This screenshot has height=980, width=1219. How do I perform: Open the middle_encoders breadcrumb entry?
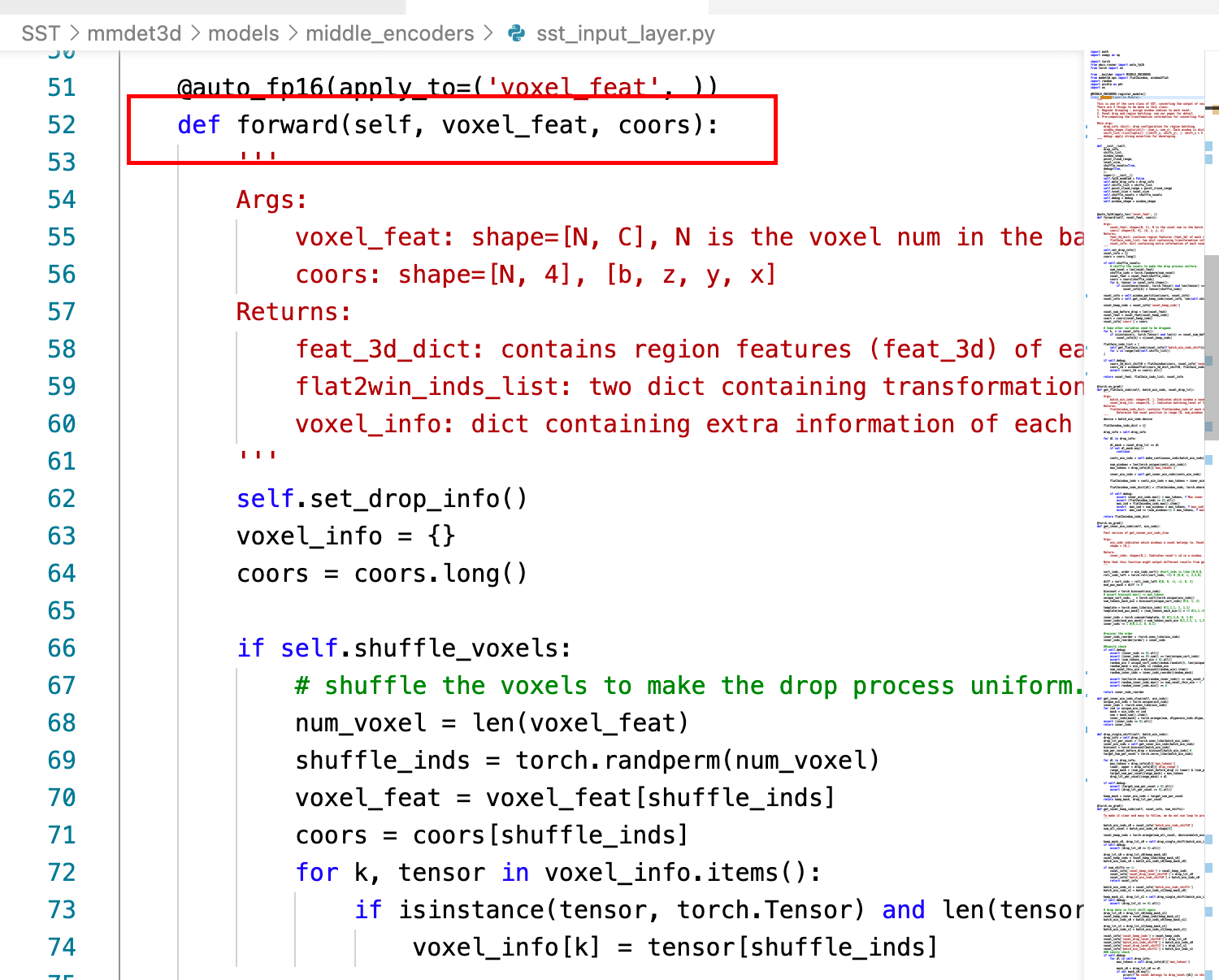pos(391,33)
